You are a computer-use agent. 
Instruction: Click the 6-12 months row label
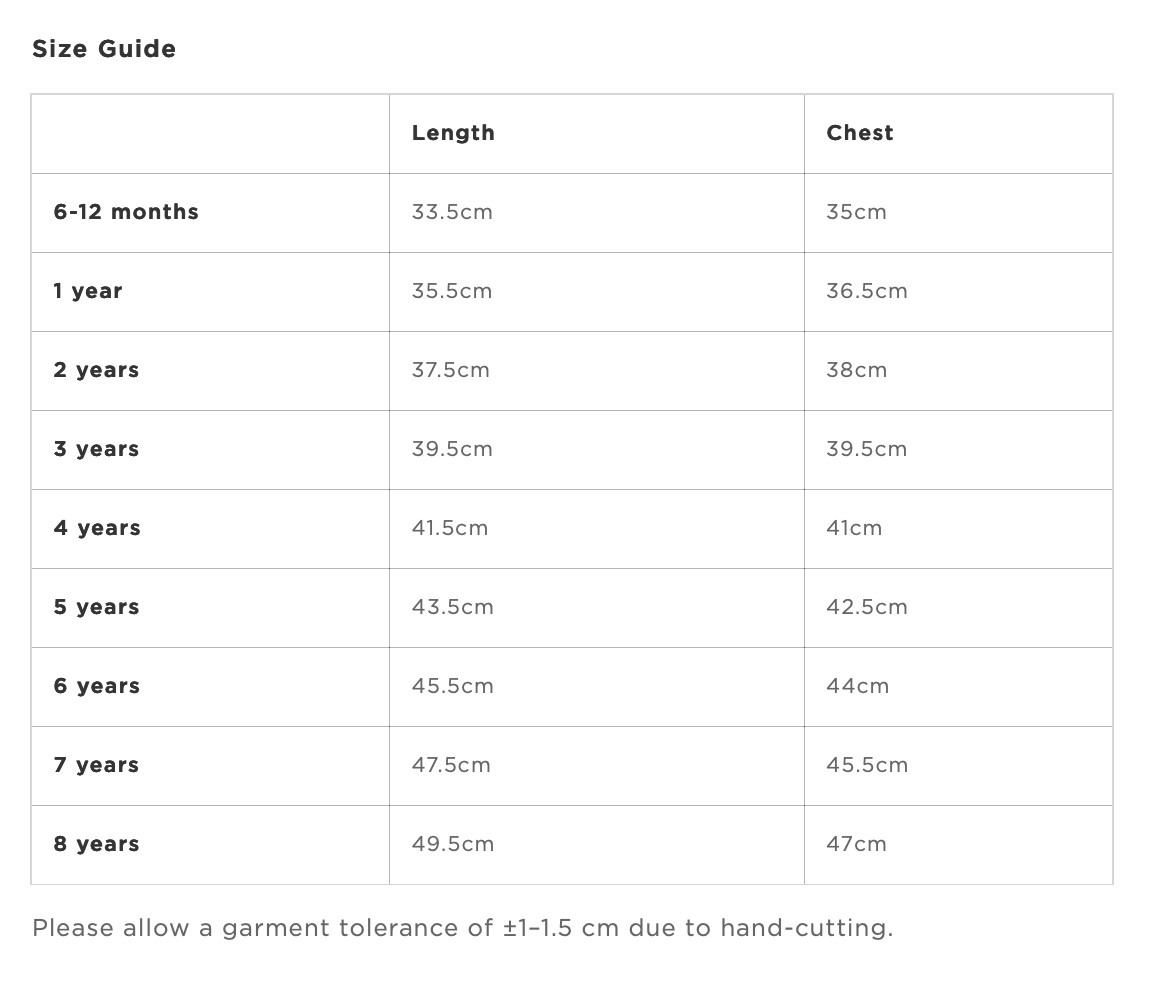coord(126,212)
